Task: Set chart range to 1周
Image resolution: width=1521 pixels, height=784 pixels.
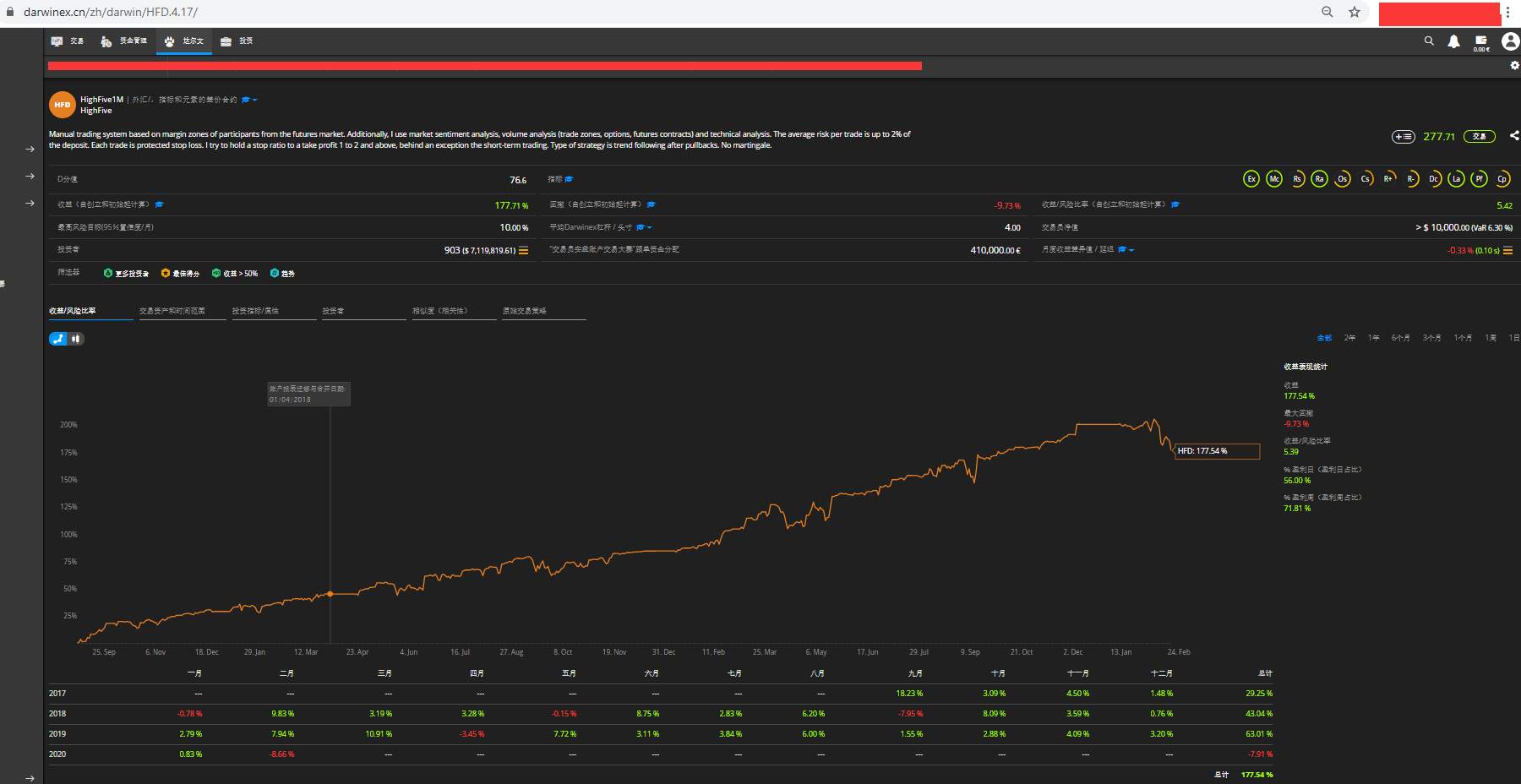Action: [1491, 338]
